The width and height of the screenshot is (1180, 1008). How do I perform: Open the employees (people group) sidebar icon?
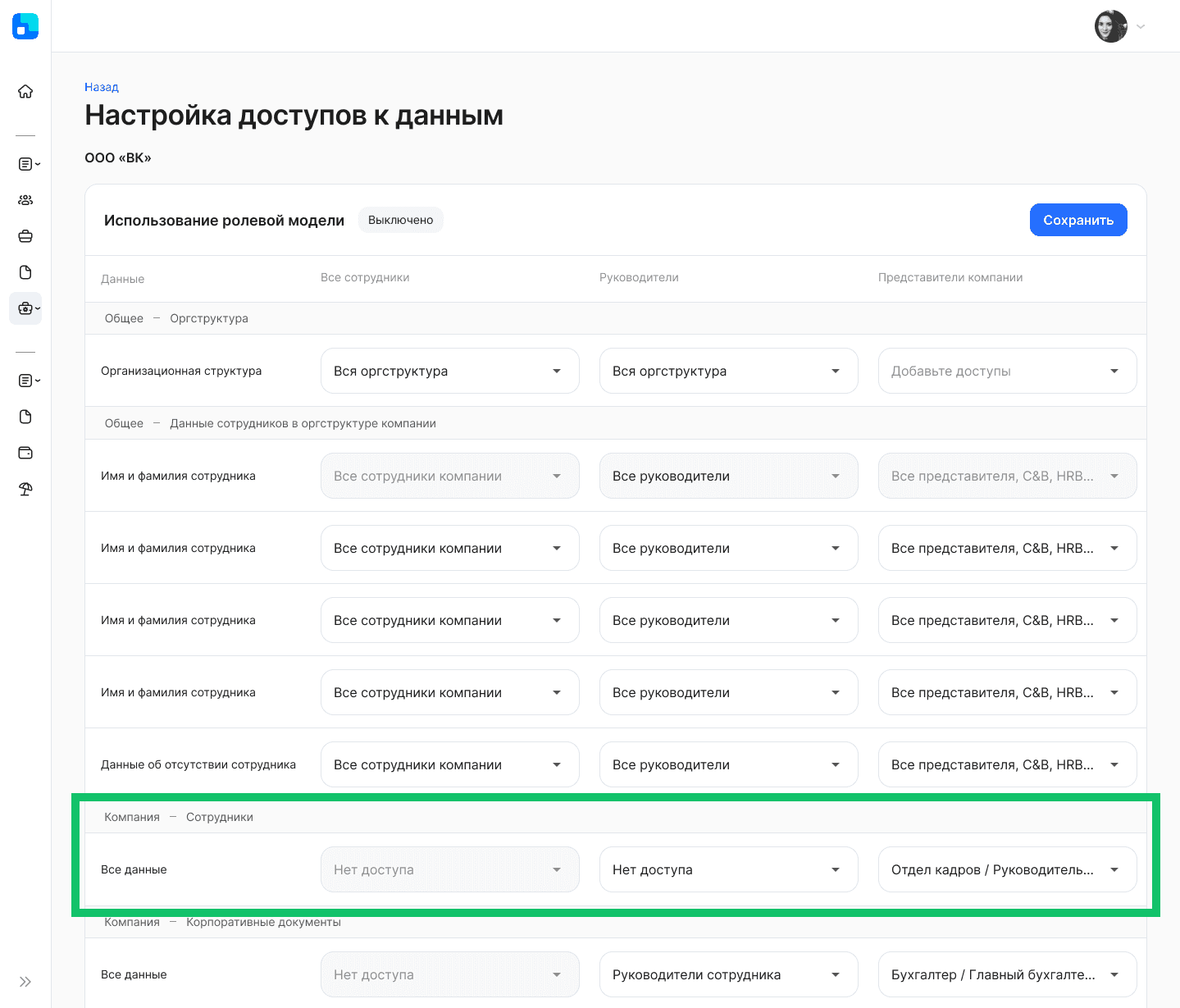[25, 200]
